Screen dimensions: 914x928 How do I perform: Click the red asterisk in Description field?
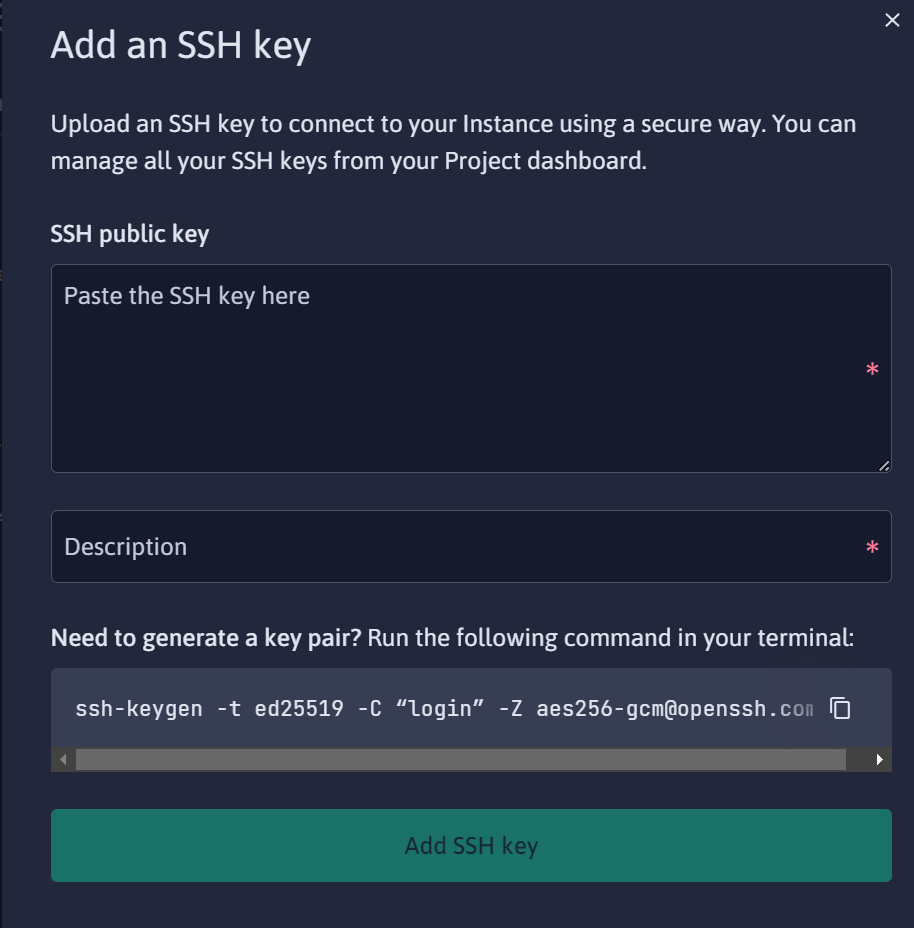coord(872,547)
